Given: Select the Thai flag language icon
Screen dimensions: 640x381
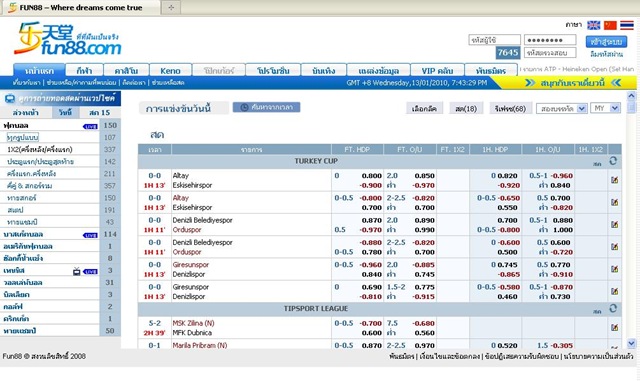Looking at the screenshot, I should tap(627, 25).
